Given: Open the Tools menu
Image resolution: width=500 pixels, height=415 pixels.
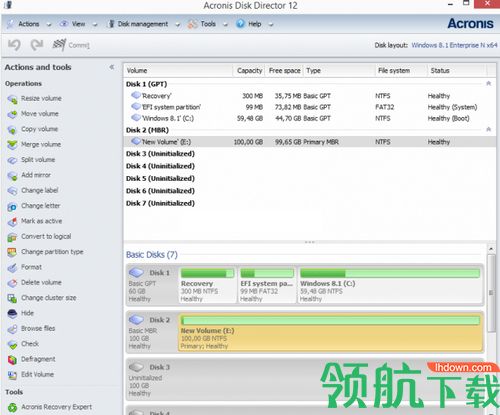Looking at the screenshot, I should click(x=208, y=24).
